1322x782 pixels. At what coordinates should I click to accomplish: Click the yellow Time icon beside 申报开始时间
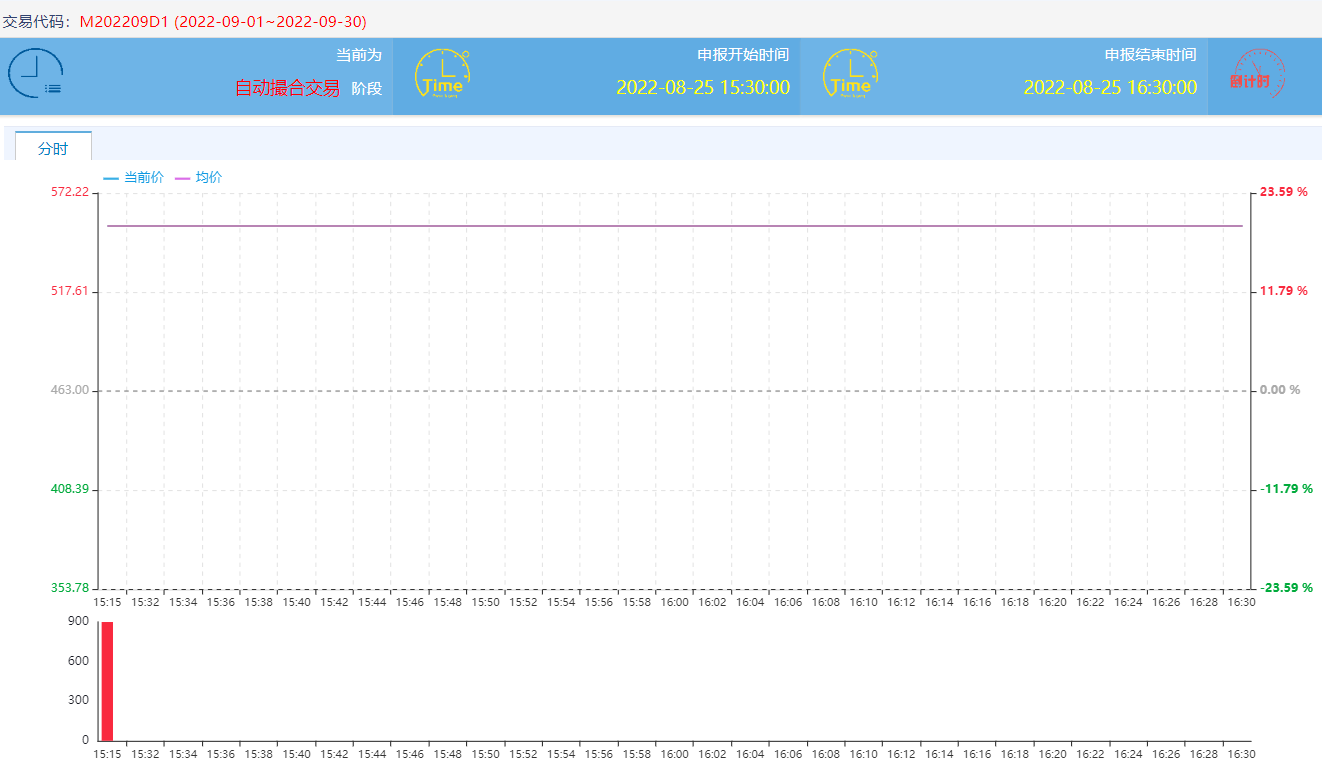tap(442, 74)
